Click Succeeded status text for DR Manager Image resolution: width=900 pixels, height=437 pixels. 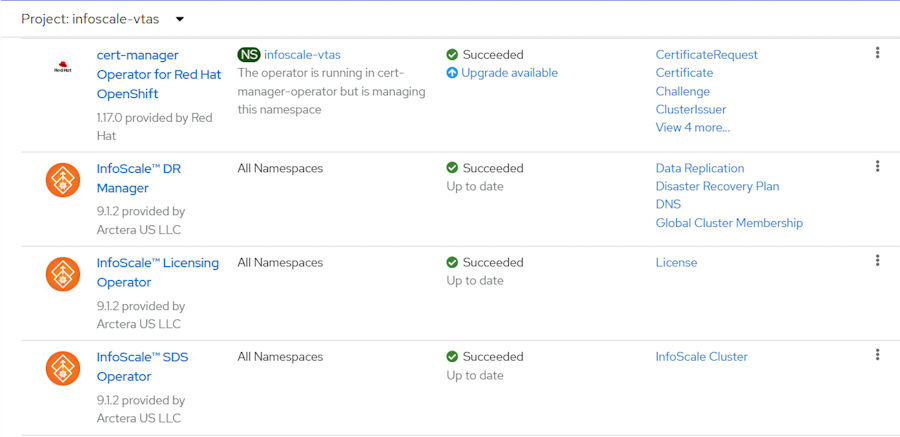pos(493,168)
